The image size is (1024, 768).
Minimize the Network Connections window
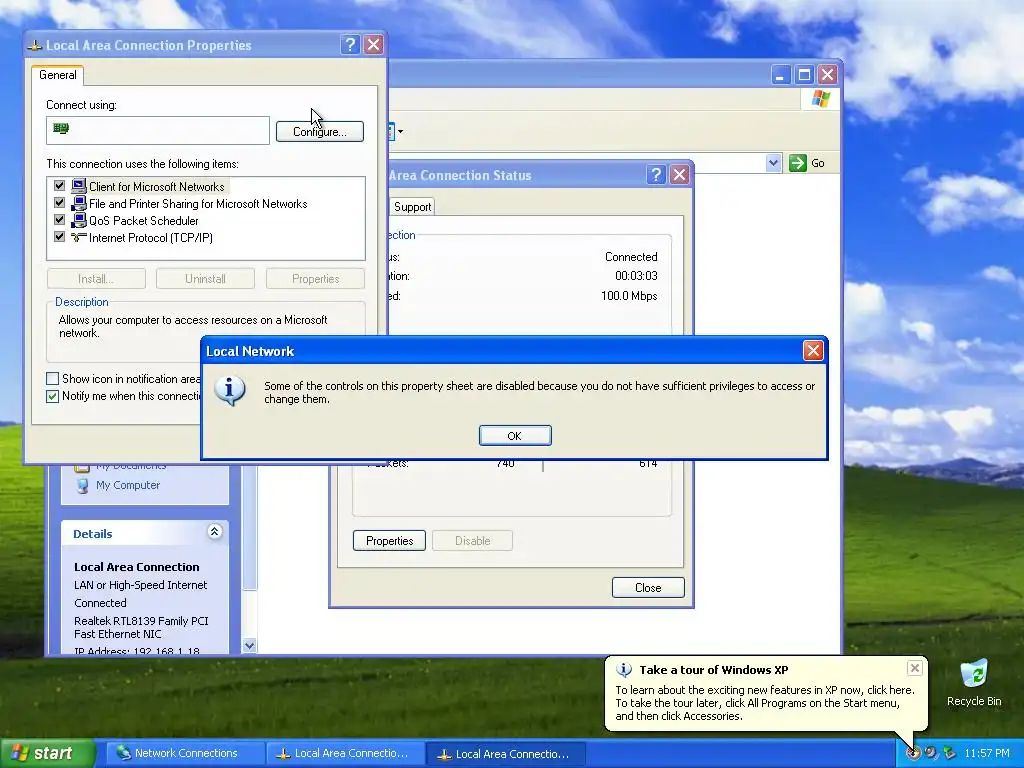coord(780,75)
